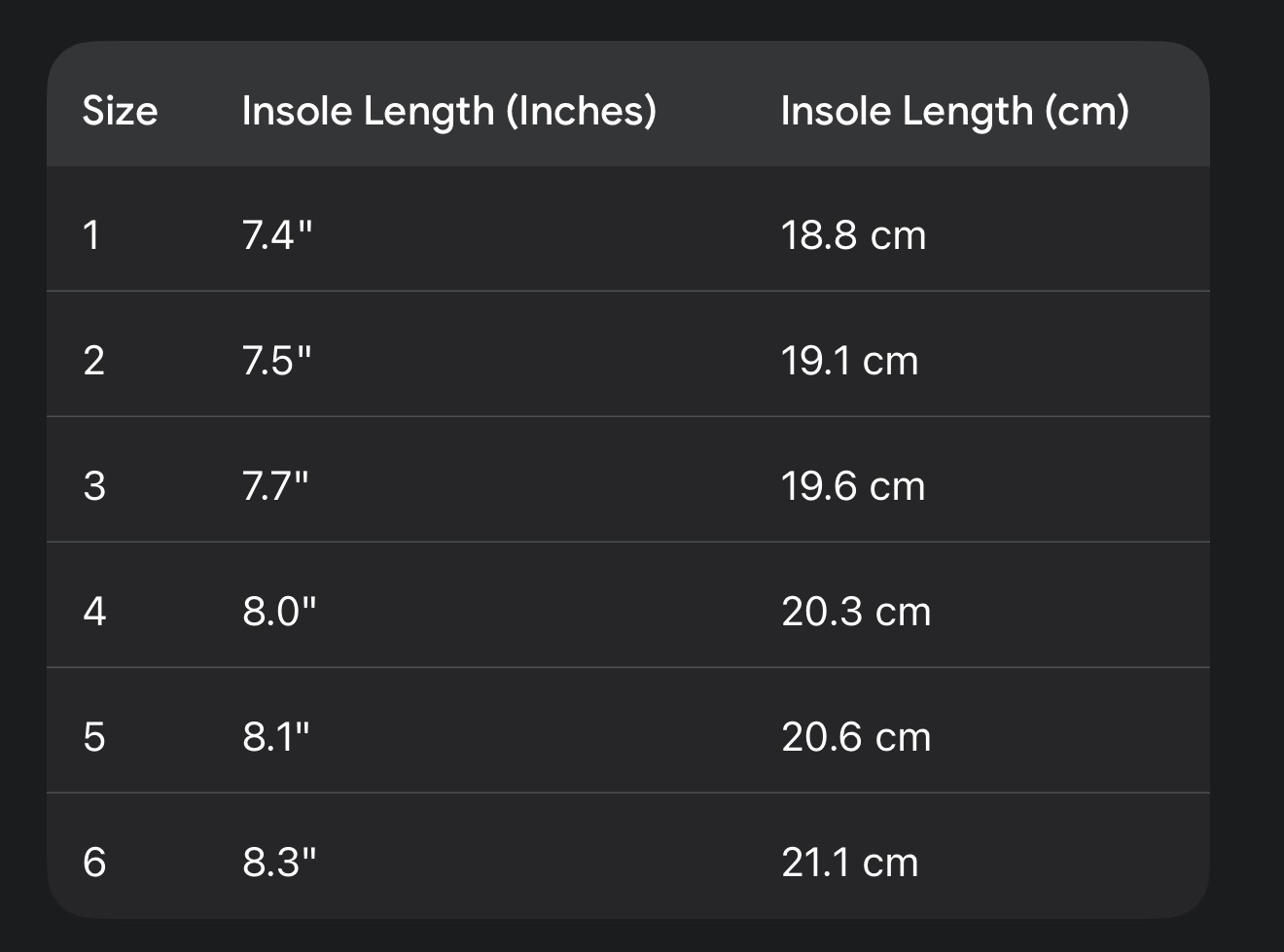Screen dimensions: 1284x952
Task: Click the Insole Length (Inches) header
Action: click(x=448, y=111)
